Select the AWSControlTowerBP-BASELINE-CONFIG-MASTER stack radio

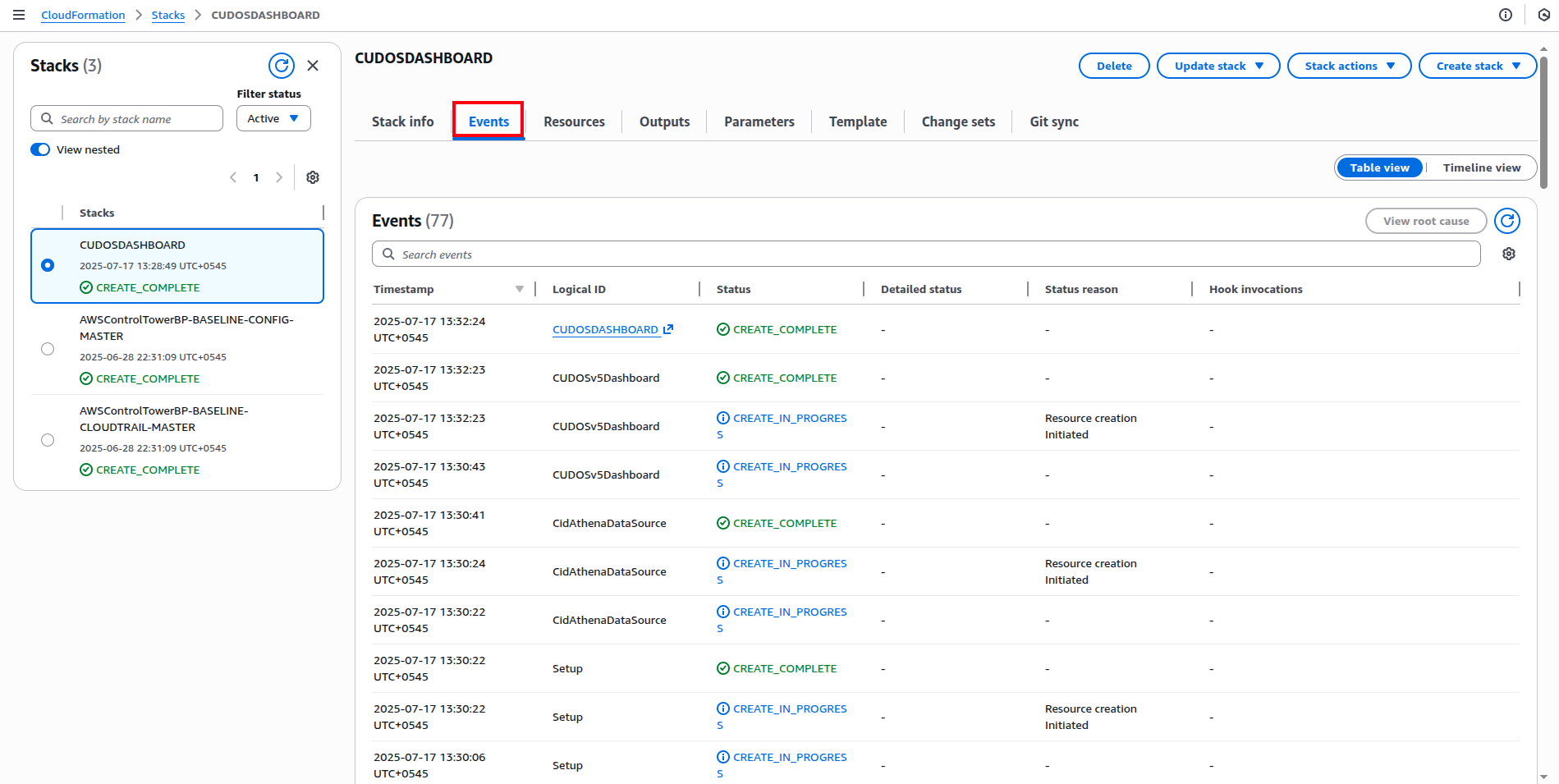coord(48,348)
